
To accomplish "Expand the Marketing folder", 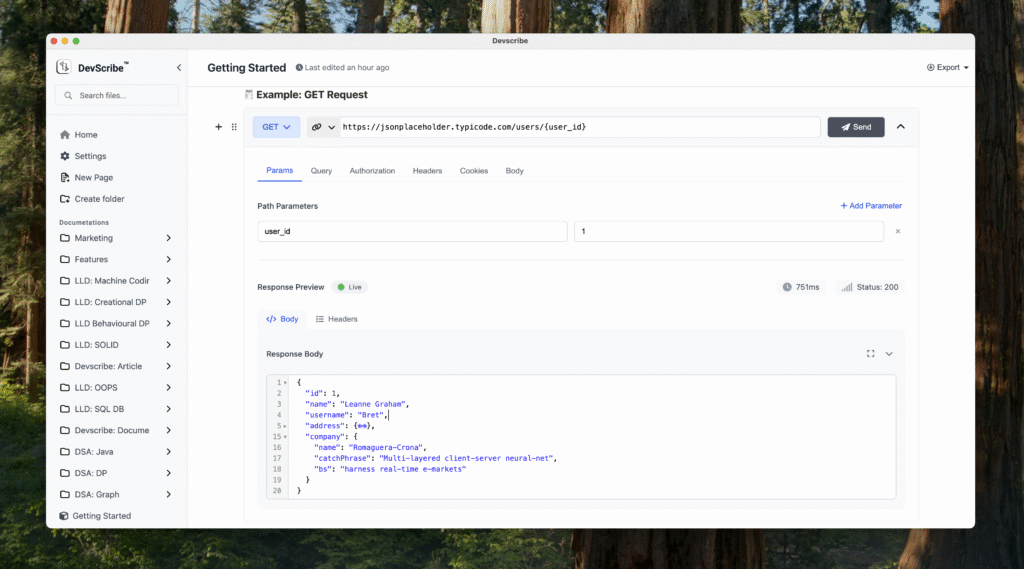I will [168, 238].
